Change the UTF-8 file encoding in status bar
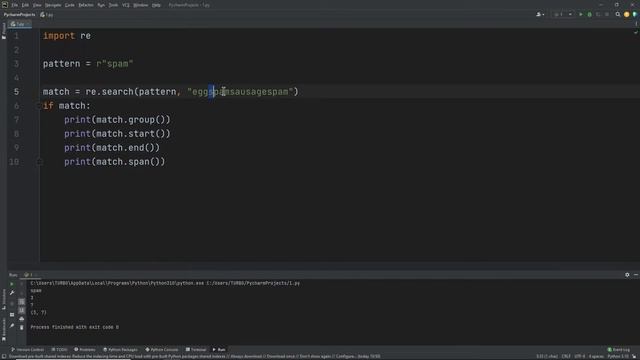 [580, 357]
